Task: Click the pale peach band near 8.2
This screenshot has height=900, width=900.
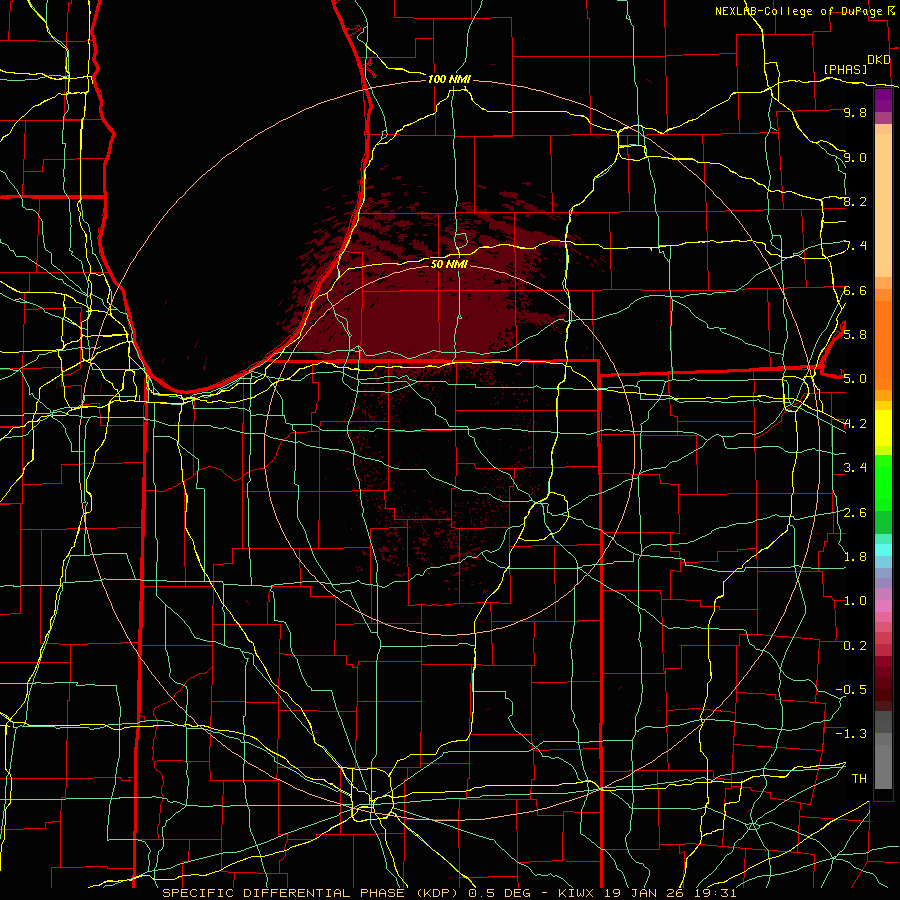Action: tap(883, 205)
